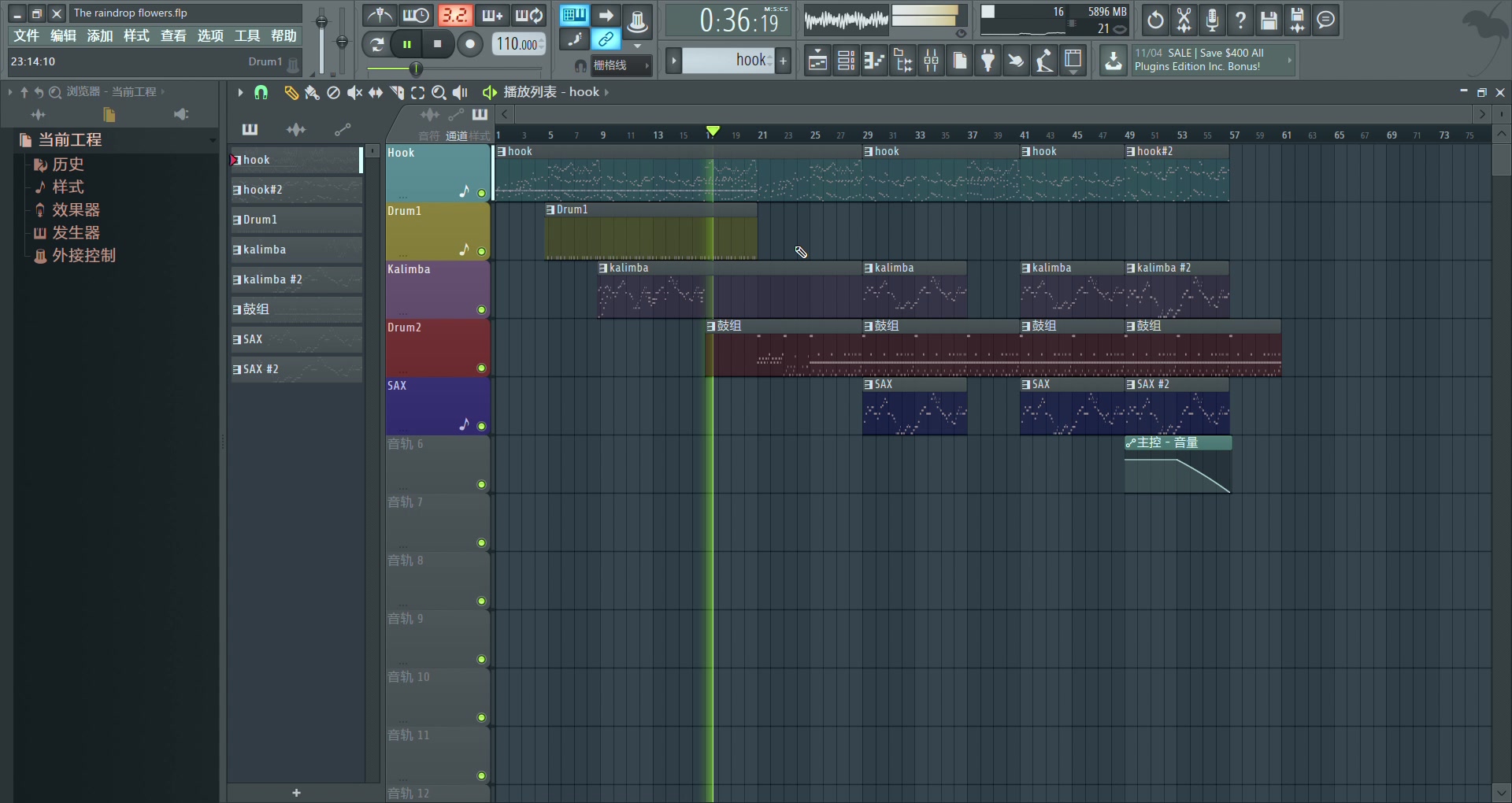
Task: Toggle typing keyboard to piano keyboard
Action: coord(574,15)
